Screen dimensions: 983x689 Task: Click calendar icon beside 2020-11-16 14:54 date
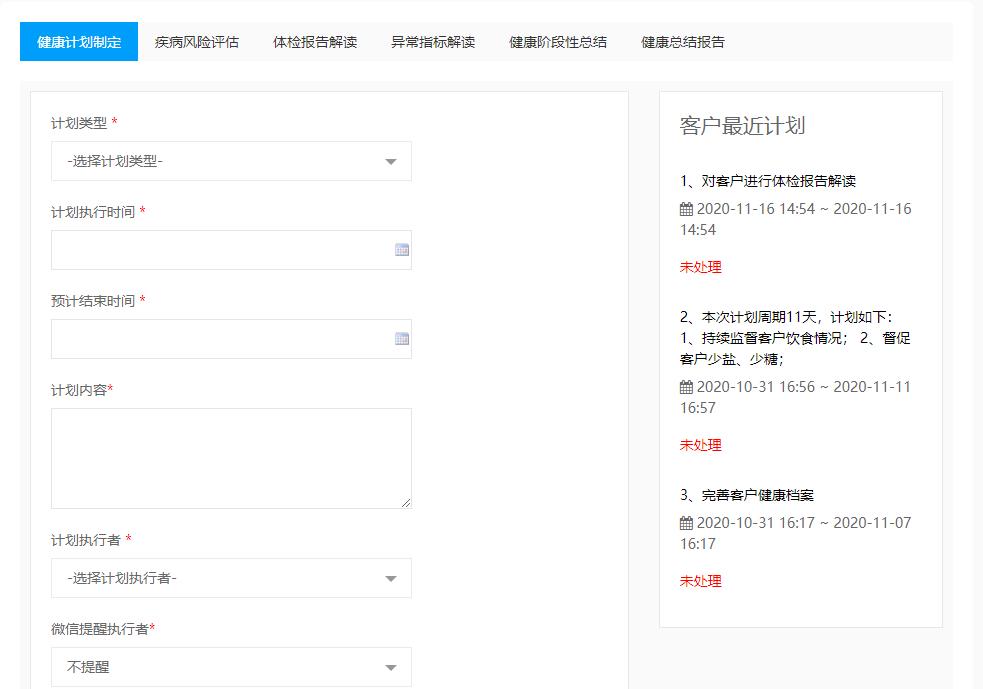(x=686, y=210)
